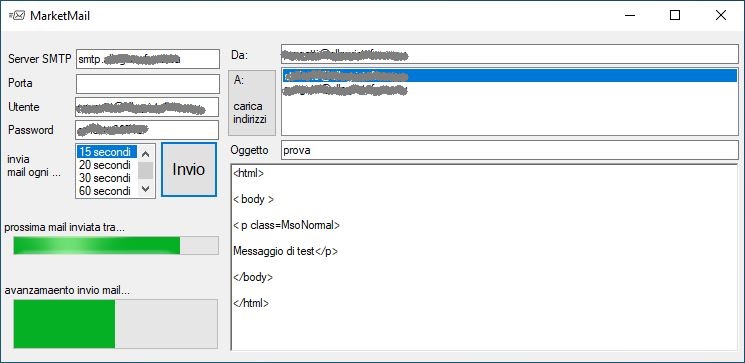Screen dimensions: 745x363
Task: Select 15 secondi in interval list
Action: pyautogui.click(x=107, y=152)
